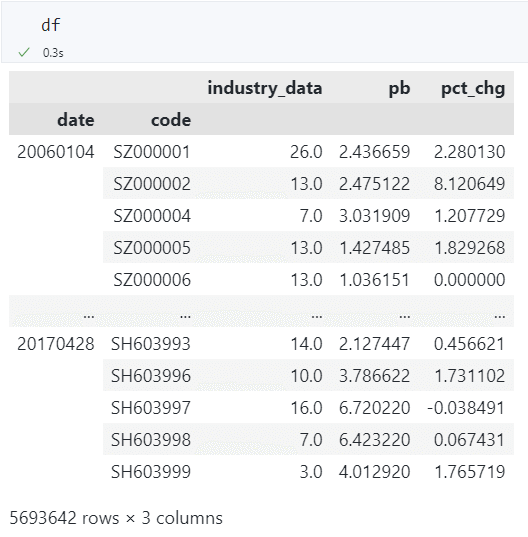Click row code SZ000002
Viewport: 528px width, 537px height.
pyautogui.click(x=152, y=184)
